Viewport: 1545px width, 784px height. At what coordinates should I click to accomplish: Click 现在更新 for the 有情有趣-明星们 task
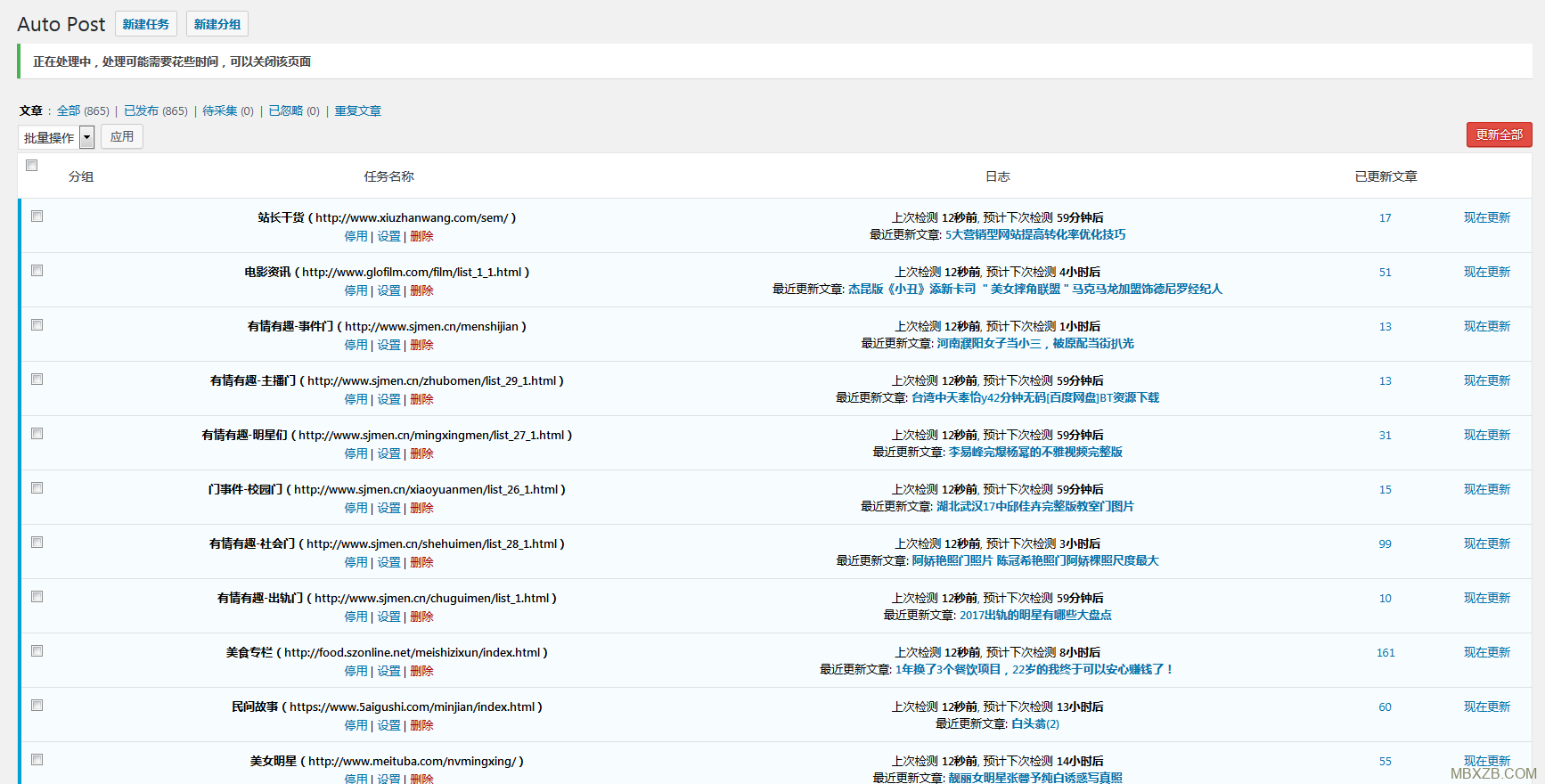point(1487,435)
